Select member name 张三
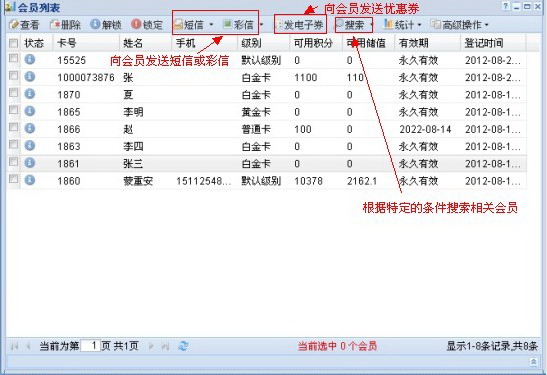 [133, 164]
